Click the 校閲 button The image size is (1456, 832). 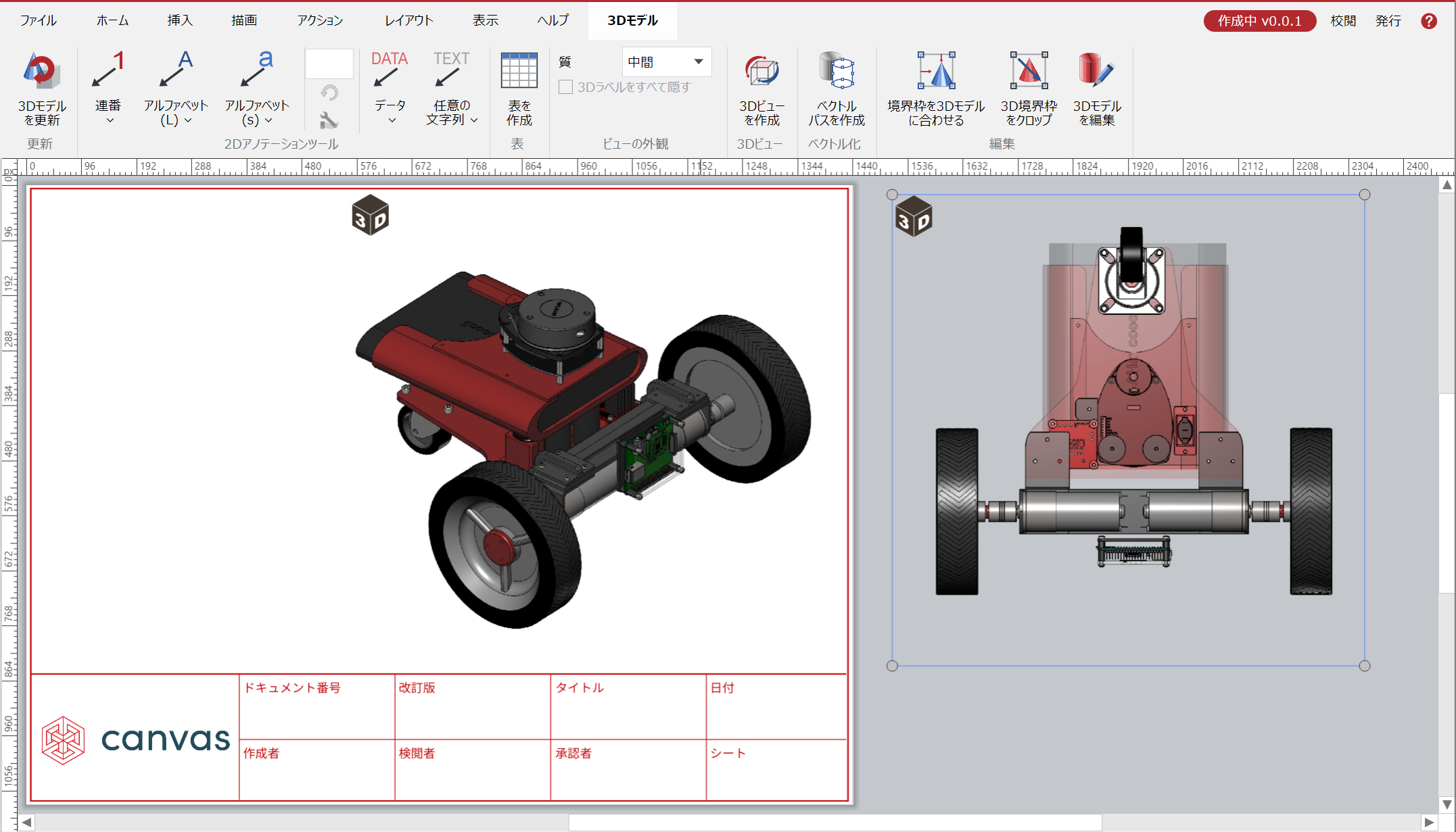pyautogui.click(x=1343, y=21)
